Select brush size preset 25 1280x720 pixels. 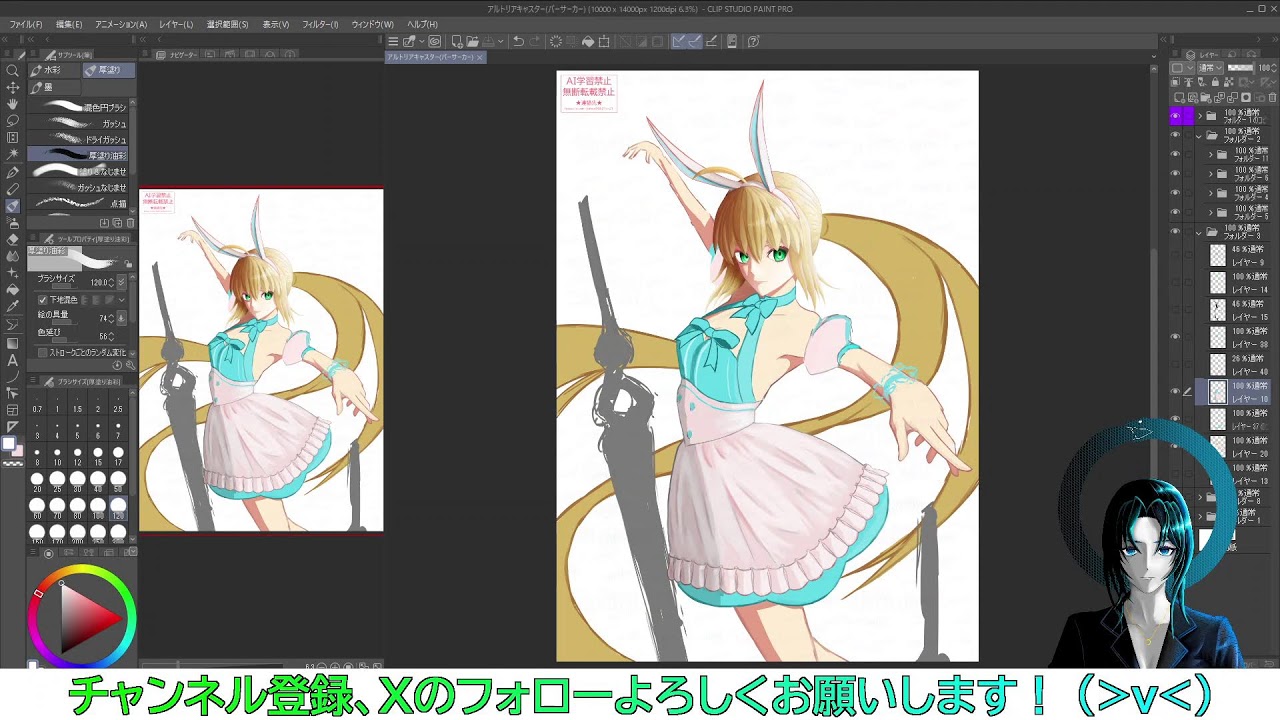click(57, 480)
